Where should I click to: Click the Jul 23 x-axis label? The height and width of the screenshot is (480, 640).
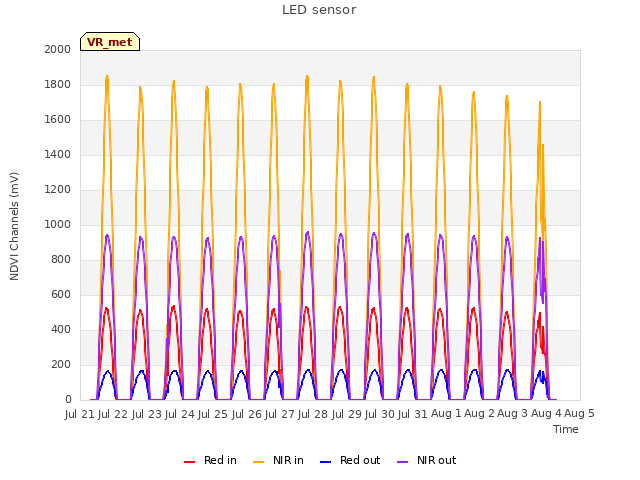(x=147, y=414)
